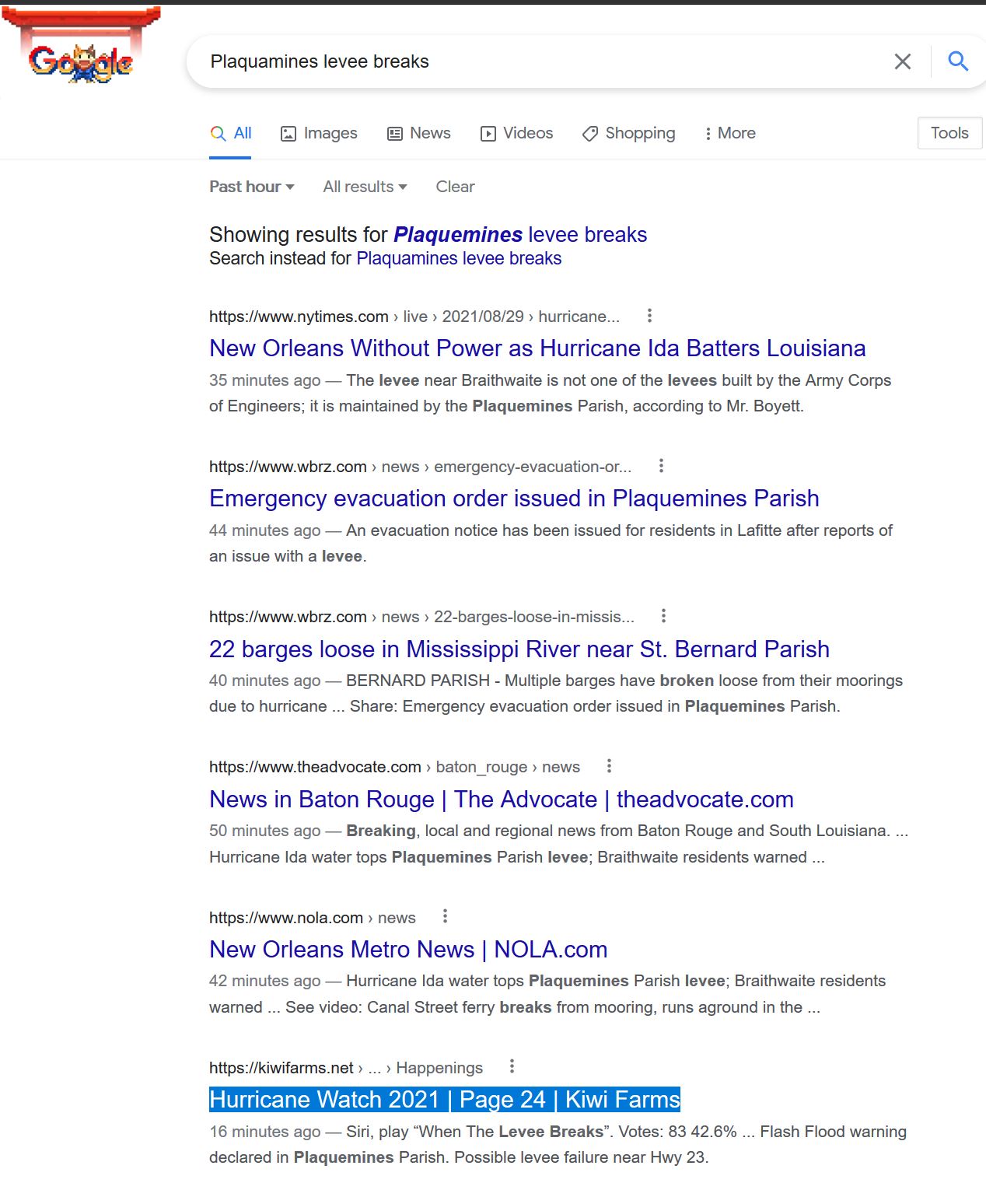The width and height of the screenshot is (986, 1204).
Task: Open New Orleans Metro News NOLA.com link
Action: [x=408, y=949]
